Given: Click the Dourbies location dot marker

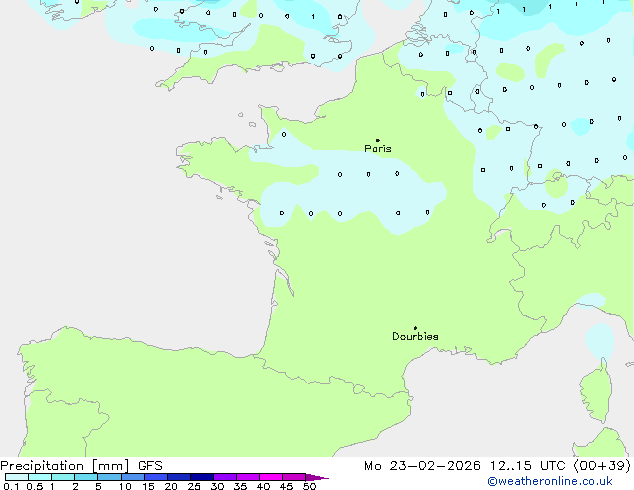Looking at the screenshot, I should click(415, 328).
